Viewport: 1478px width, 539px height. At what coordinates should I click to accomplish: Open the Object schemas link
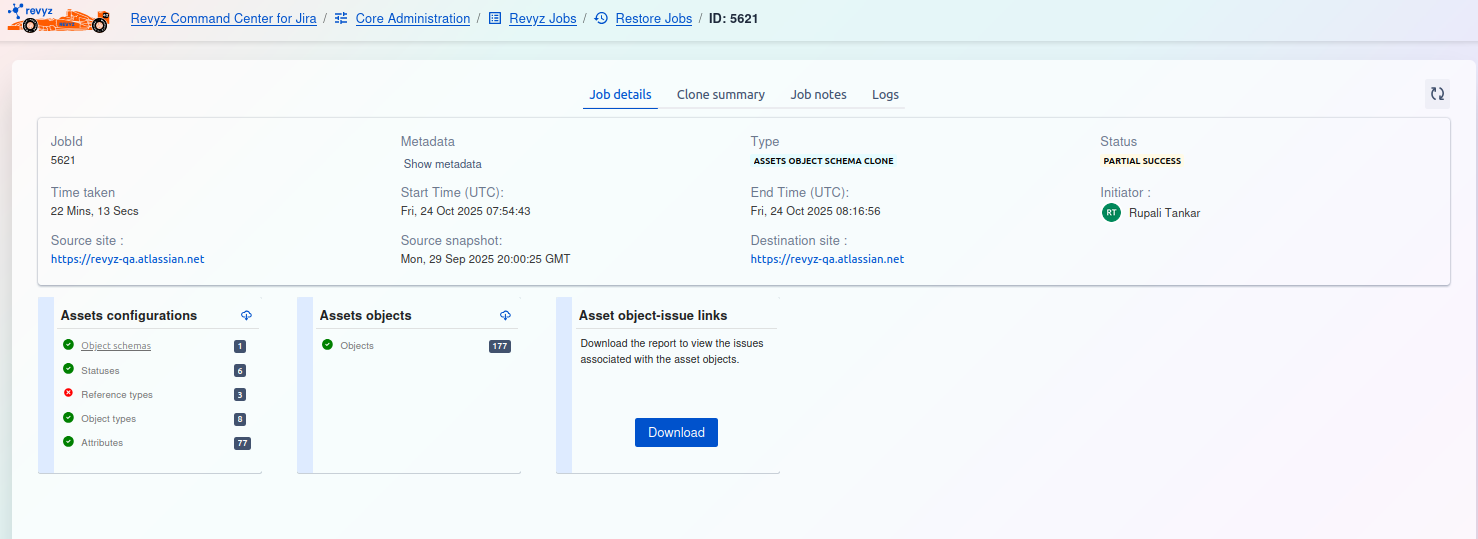click(x=116, y=346)
